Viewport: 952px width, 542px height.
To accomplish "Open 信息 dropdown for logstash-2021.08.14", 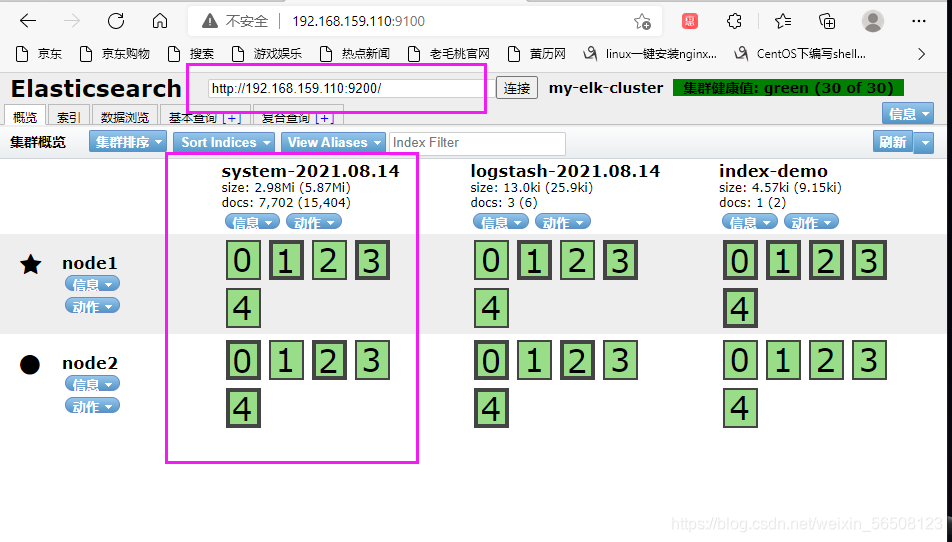I will [501, 222].
